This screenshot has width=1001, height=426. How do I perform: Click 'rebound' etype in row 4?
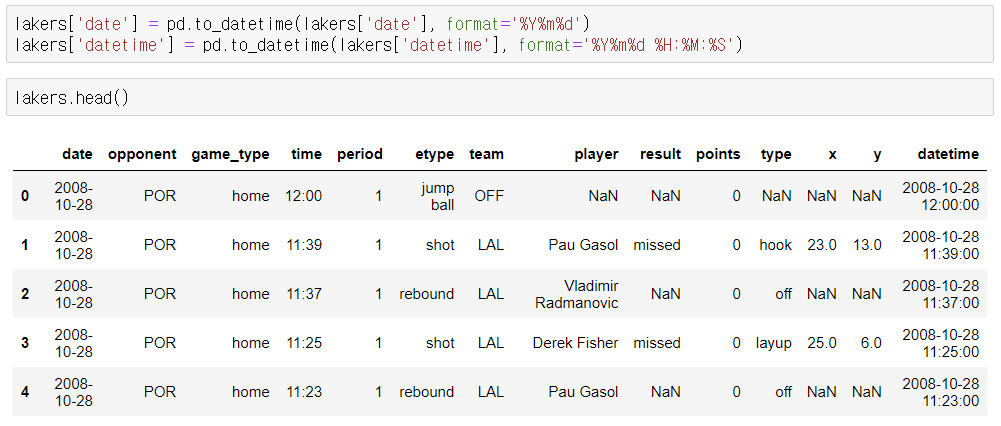coord(427,392)
